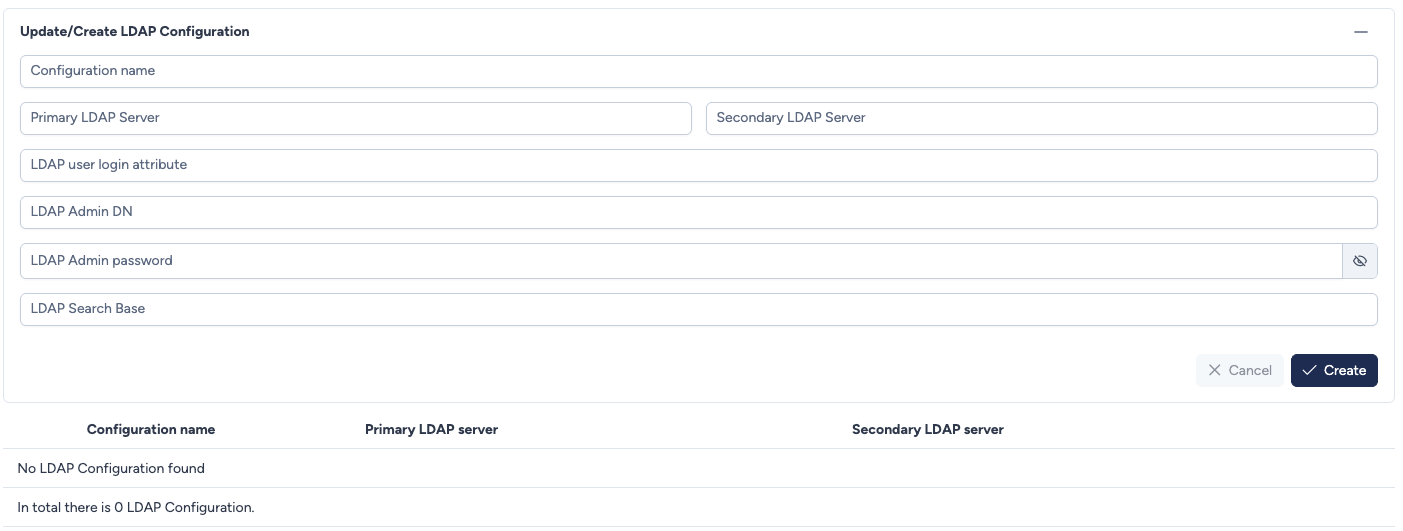
Task: Focus the Configuration name input field
Action: point(698,71)
